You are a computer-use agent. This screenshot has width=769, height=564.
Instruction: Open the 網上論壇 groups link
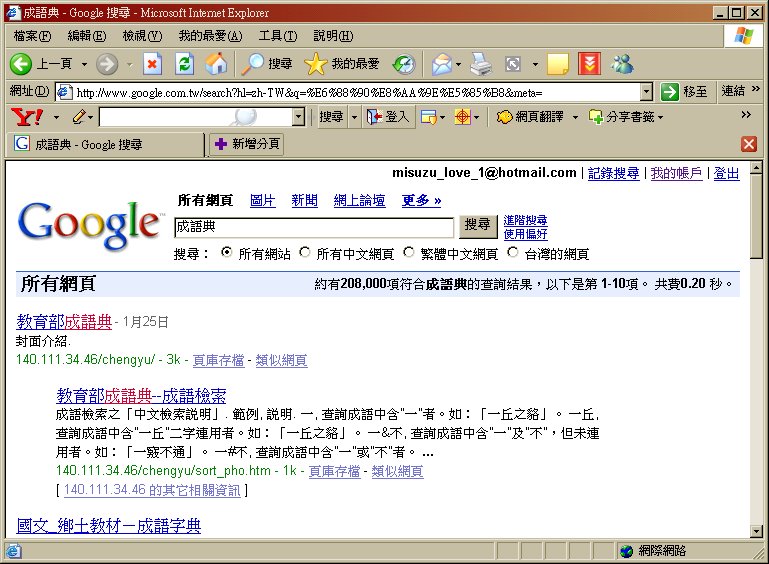coord(359,201)
